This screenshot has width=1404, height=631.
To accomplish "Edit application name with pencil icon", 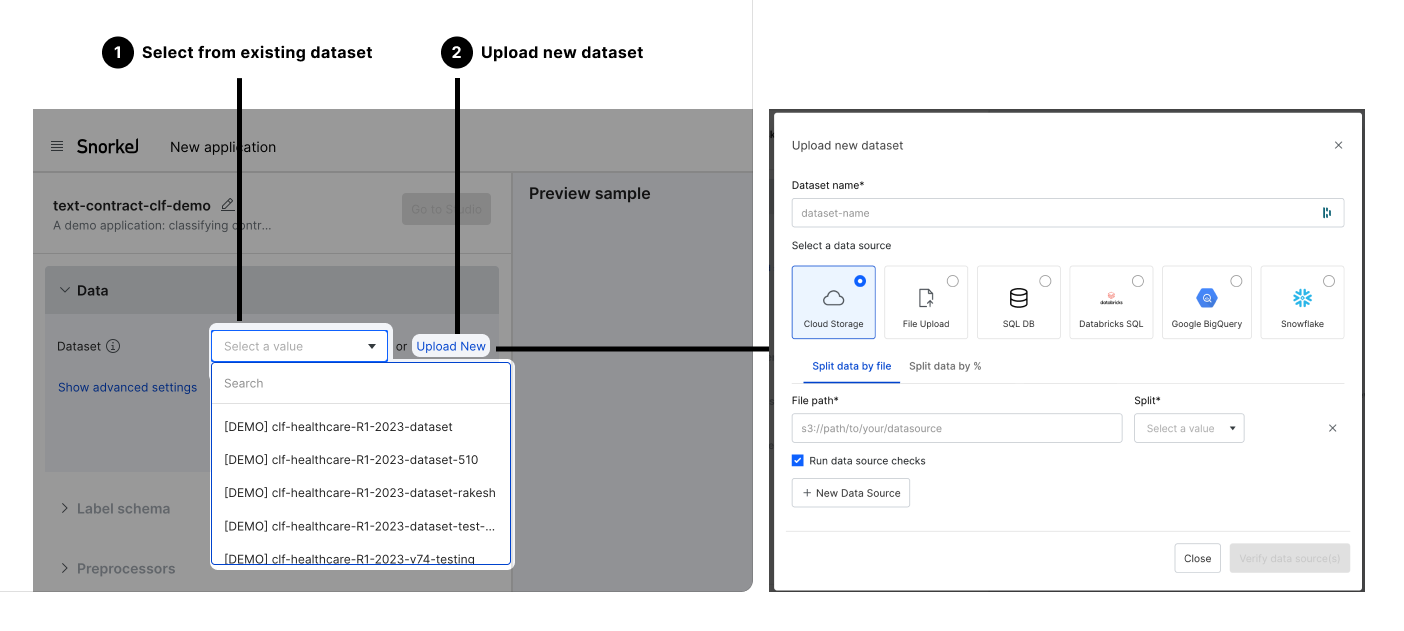I will (x=228, y=204).
